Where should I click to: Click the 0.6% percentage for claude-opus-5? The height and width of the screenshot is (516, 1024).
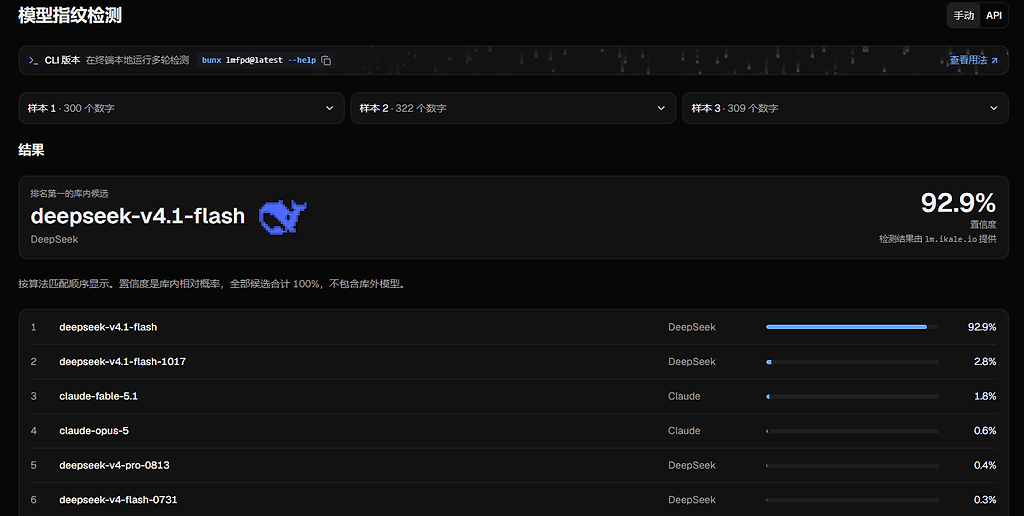pyautogui.click(x=985, y=431)
